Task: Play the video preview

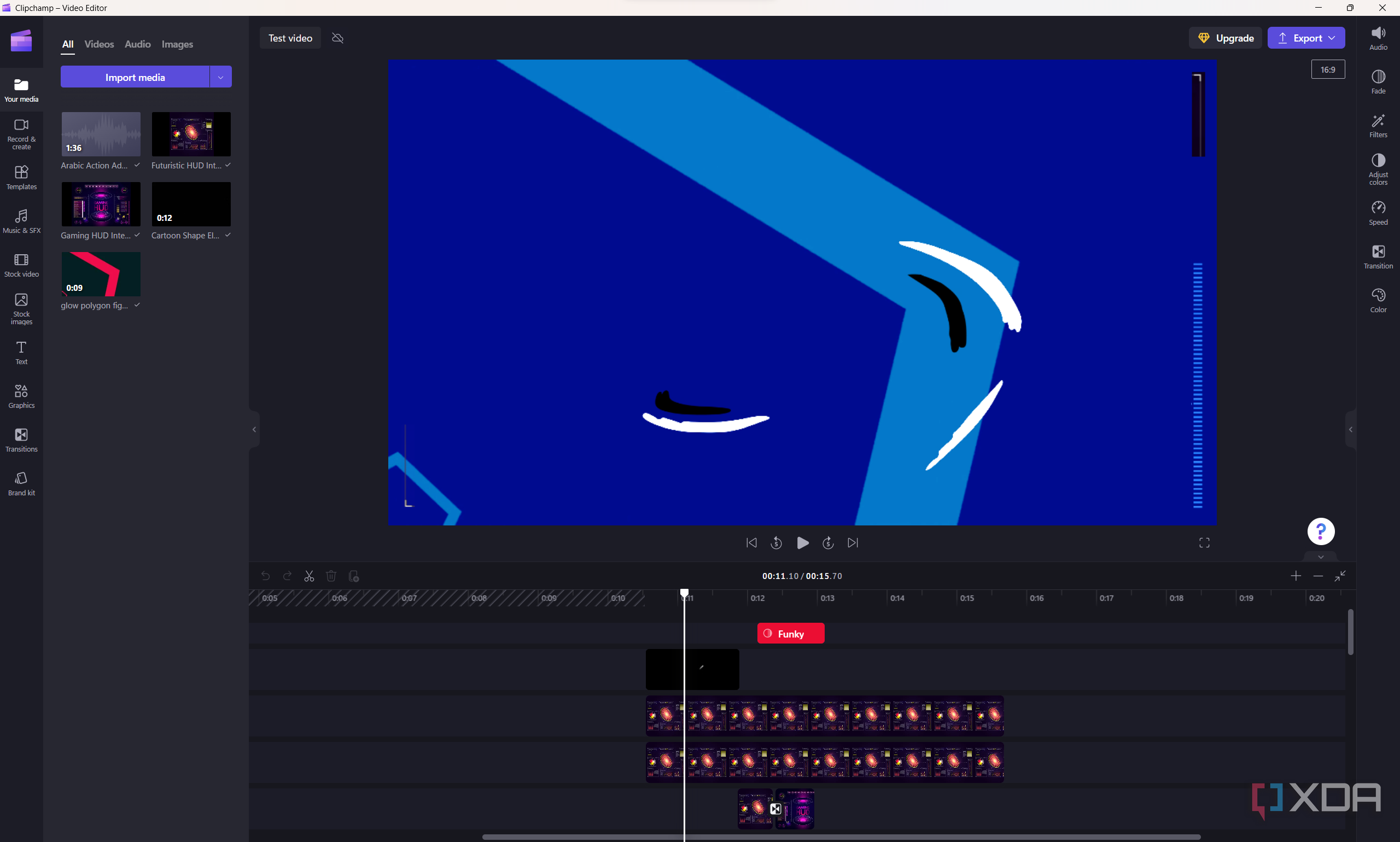Action: click(802, 543)
